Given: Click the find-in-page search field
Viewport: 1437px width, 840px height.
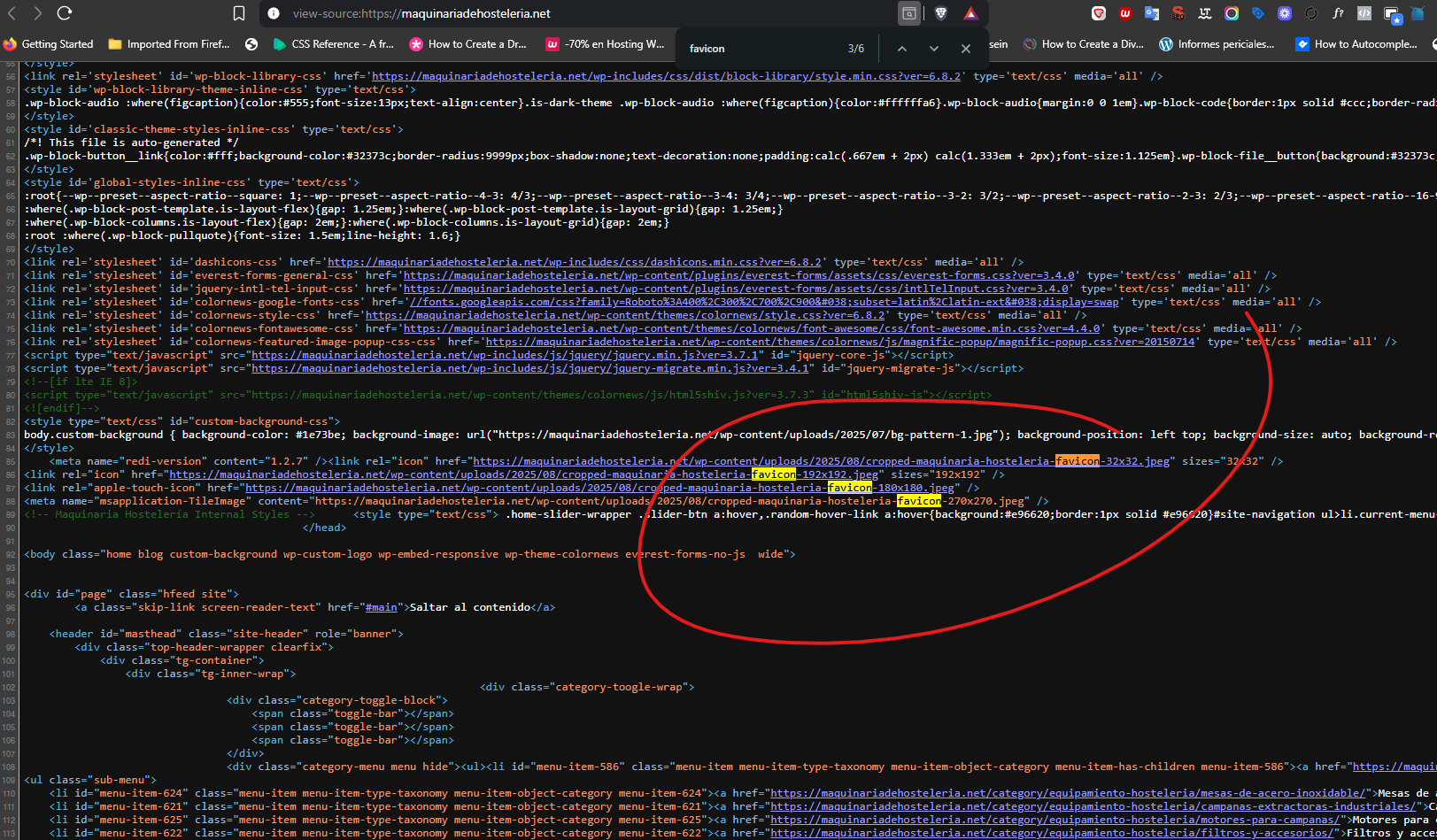Looking at the screenshot, I should pyautogui.click(x=761, y=49).
